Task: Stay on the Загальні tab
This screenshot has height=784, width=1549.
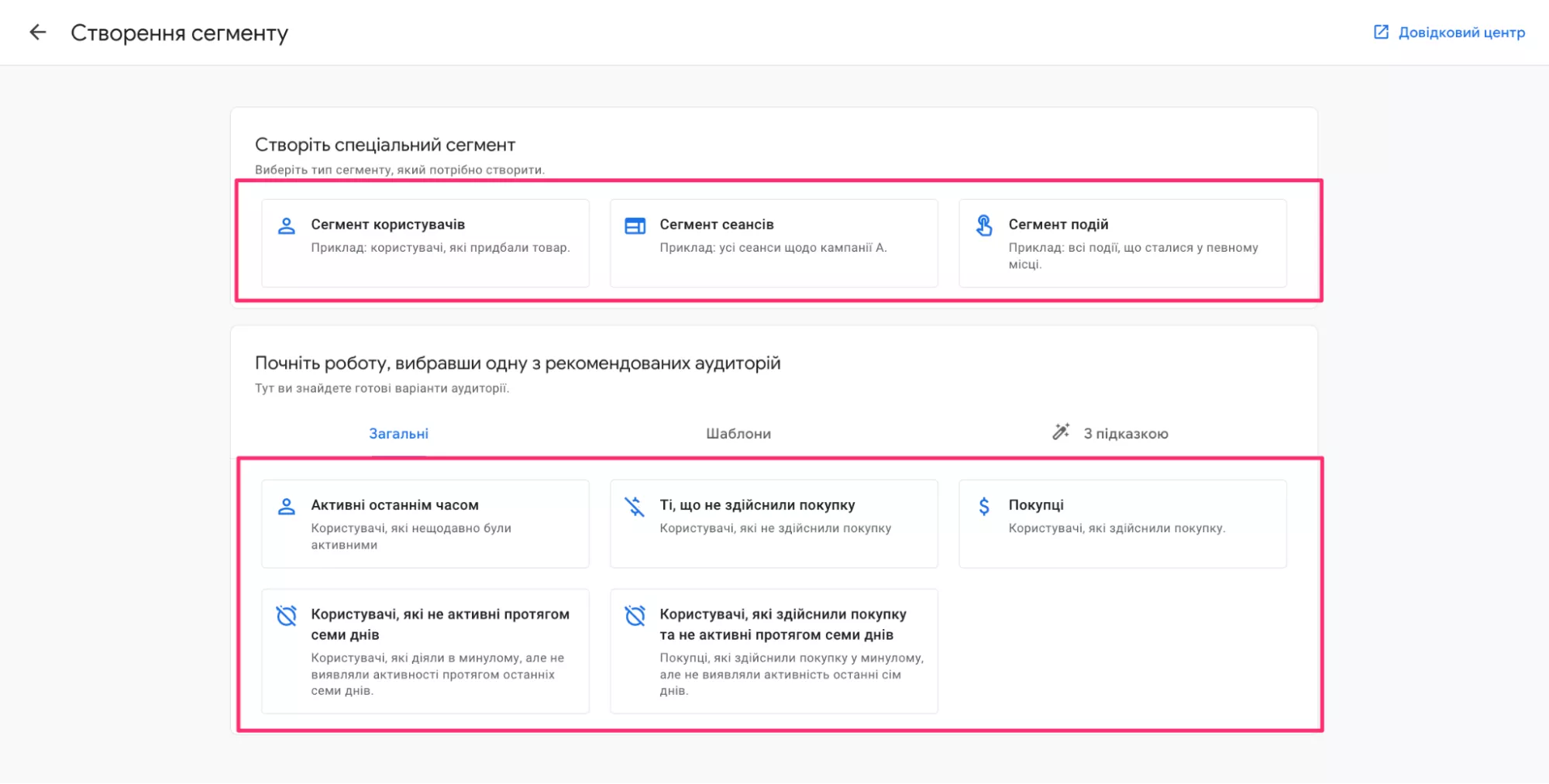Action: [x=398, y=433]
